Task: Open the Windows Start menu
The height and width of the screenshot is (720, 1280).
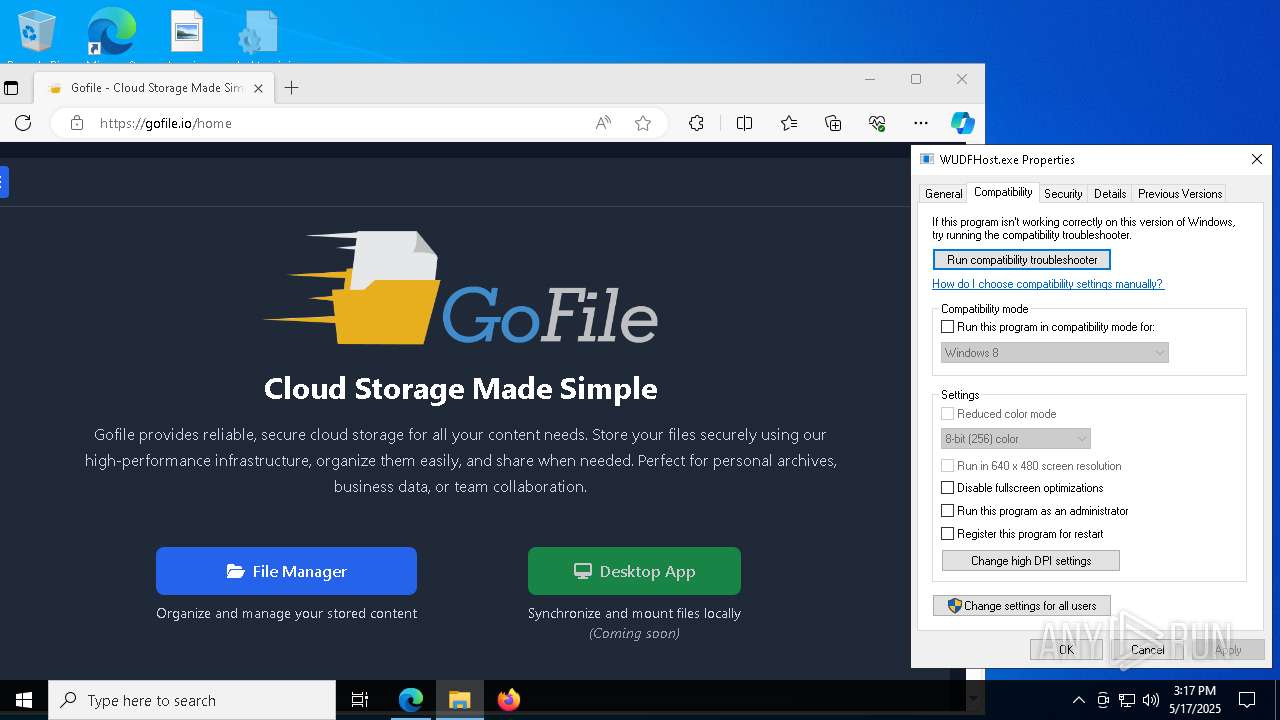Action: pyautogui.click(x=24, y=700)
